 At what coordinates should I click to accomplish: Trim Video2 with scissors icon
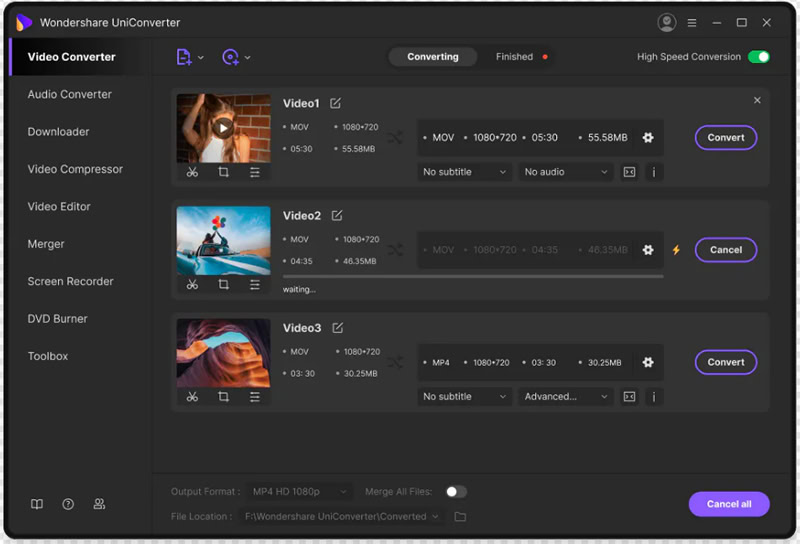click(x=192, y=284)
